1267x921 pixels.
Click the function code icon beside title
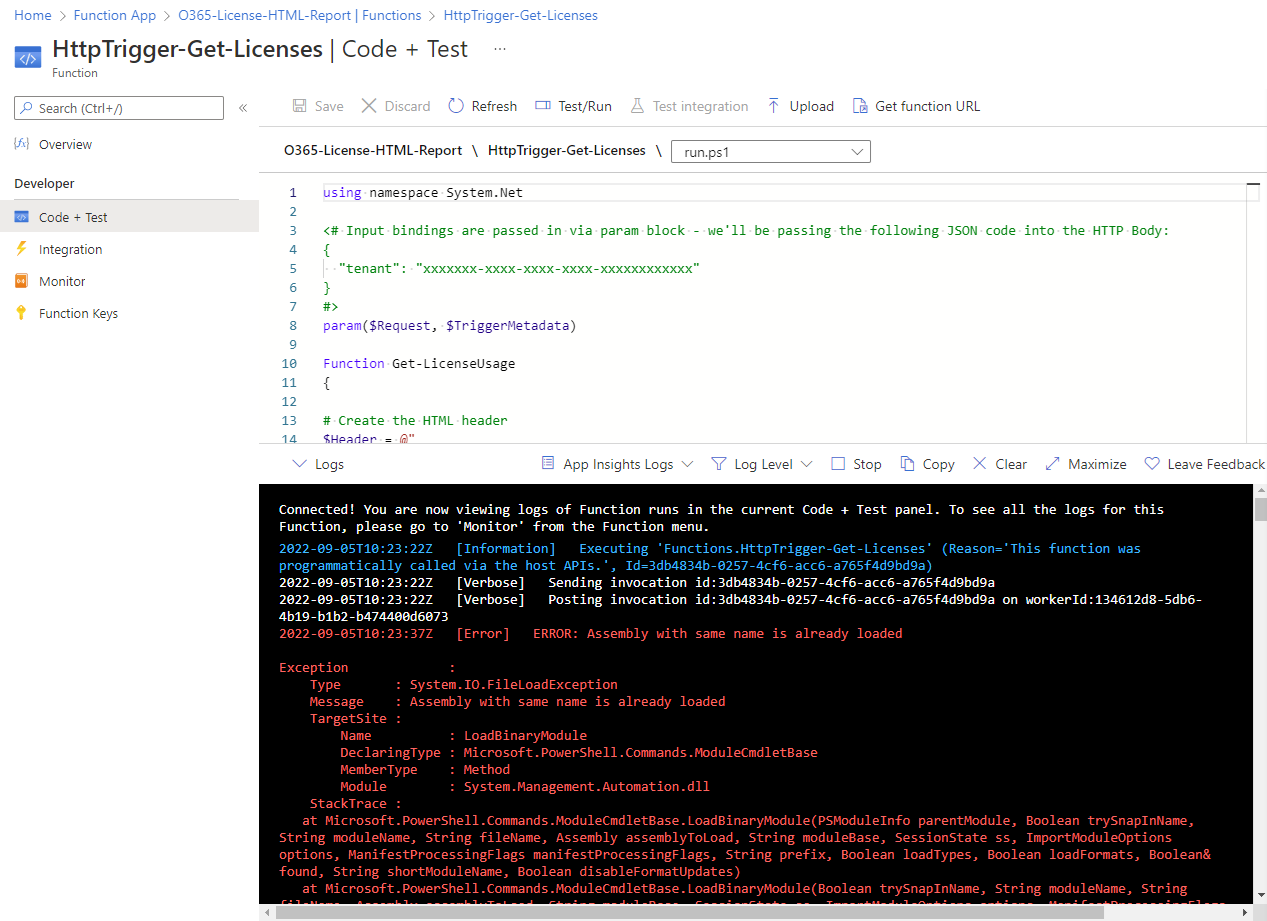click(x=28, y=57)
